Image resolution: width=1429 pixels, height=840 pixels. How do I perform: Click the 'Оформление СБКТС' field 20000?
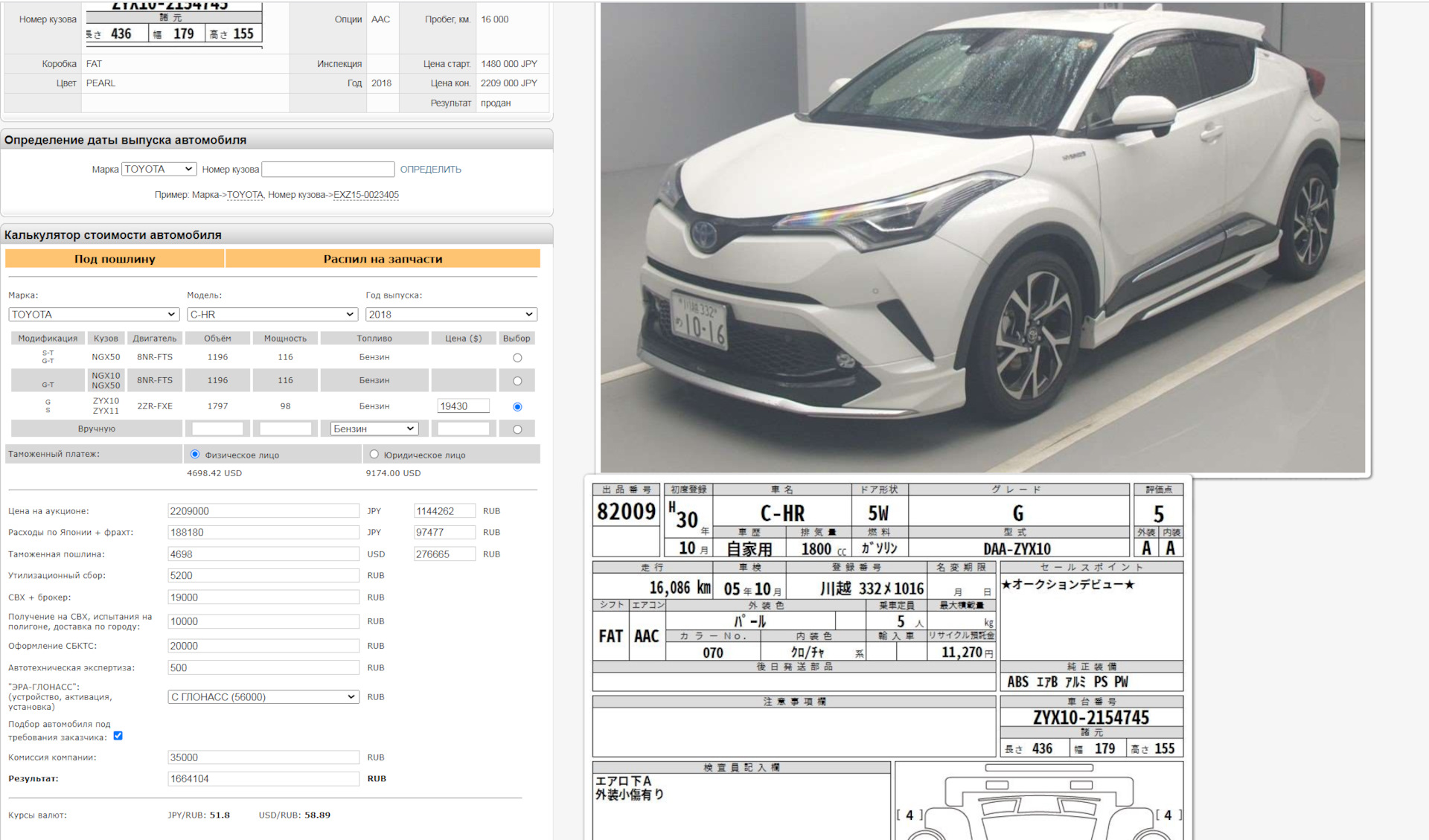point(263,646)
